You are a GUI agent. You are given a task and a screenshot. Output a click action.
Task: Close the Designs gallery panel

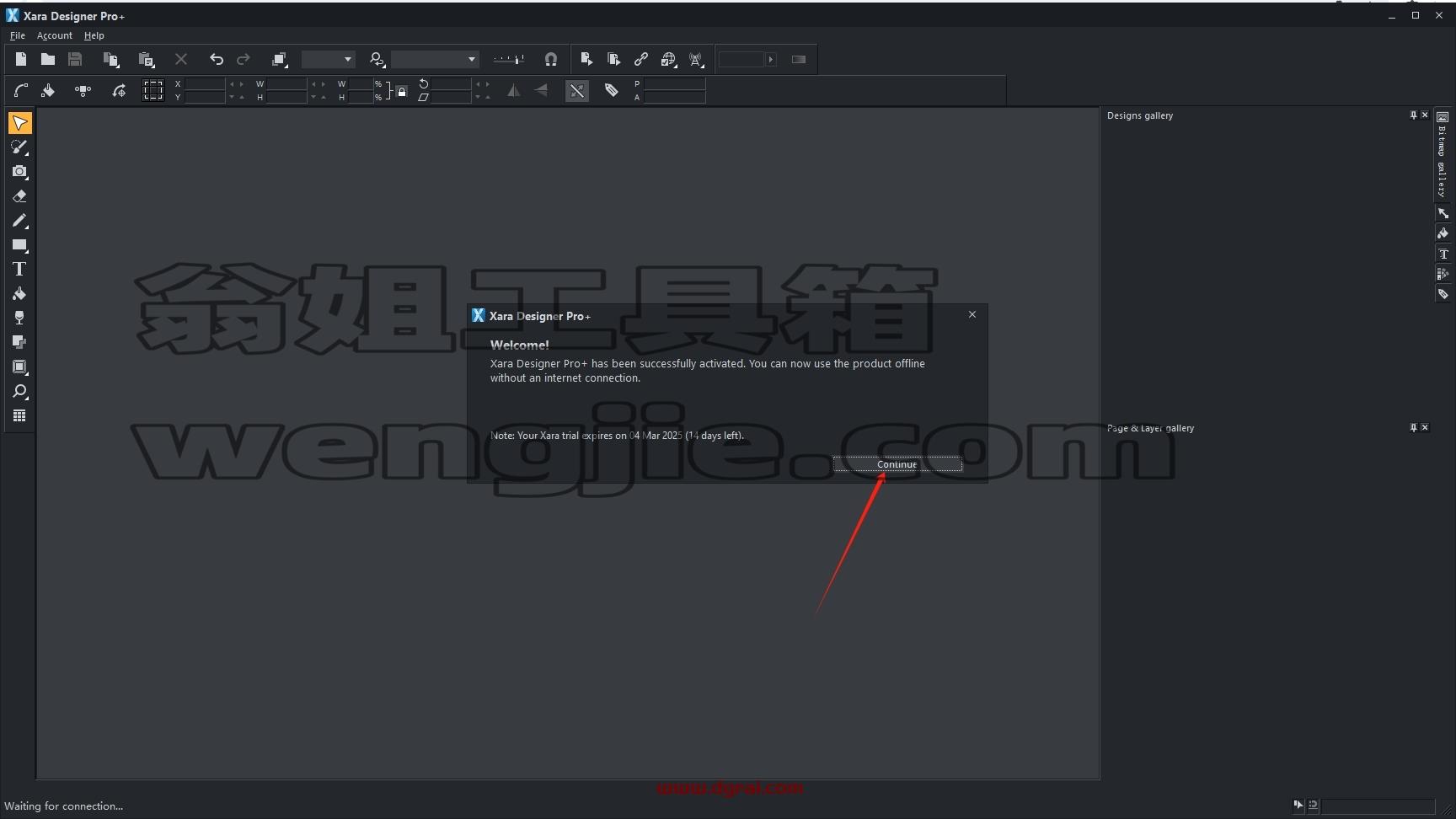click(x=1425, y=115)
